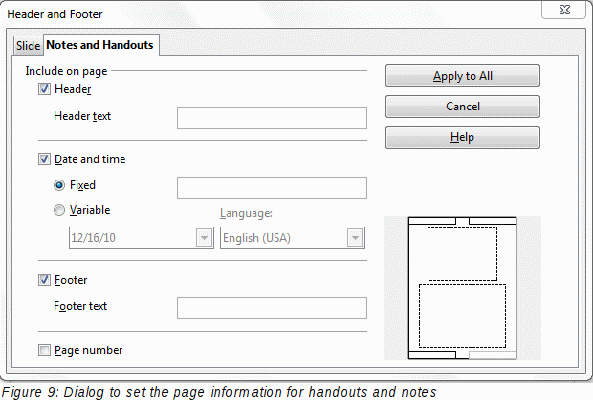Select the Fixed radio button
The height and width of the screenshot is (401, 593).
(59, 185)
